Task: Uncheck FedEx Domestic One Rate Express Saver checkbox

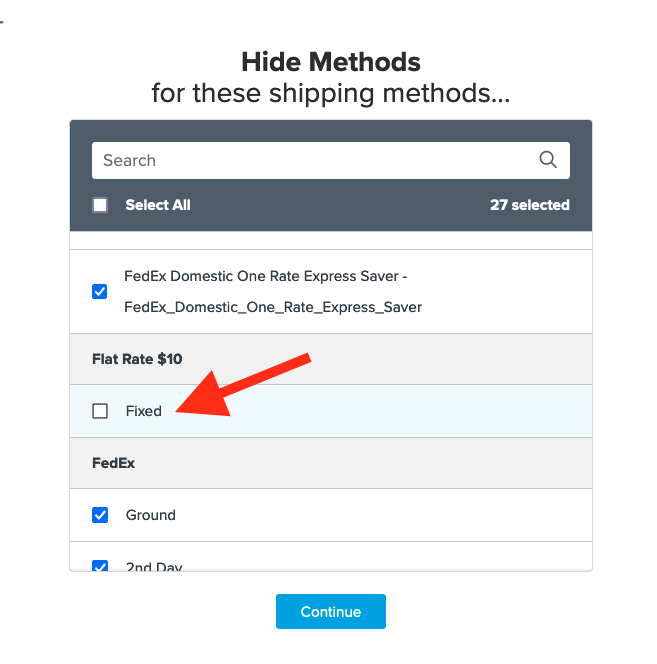Action: tap(100, 292)
